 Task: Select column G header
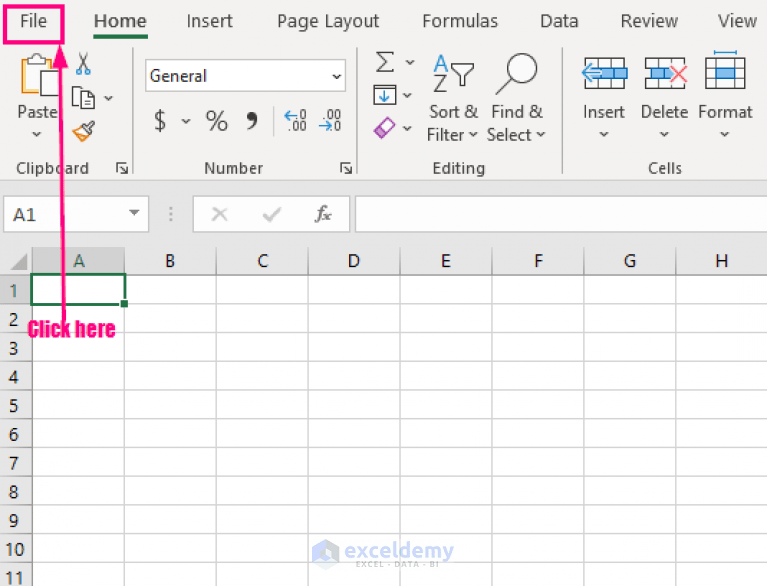[x=630, y=261]
